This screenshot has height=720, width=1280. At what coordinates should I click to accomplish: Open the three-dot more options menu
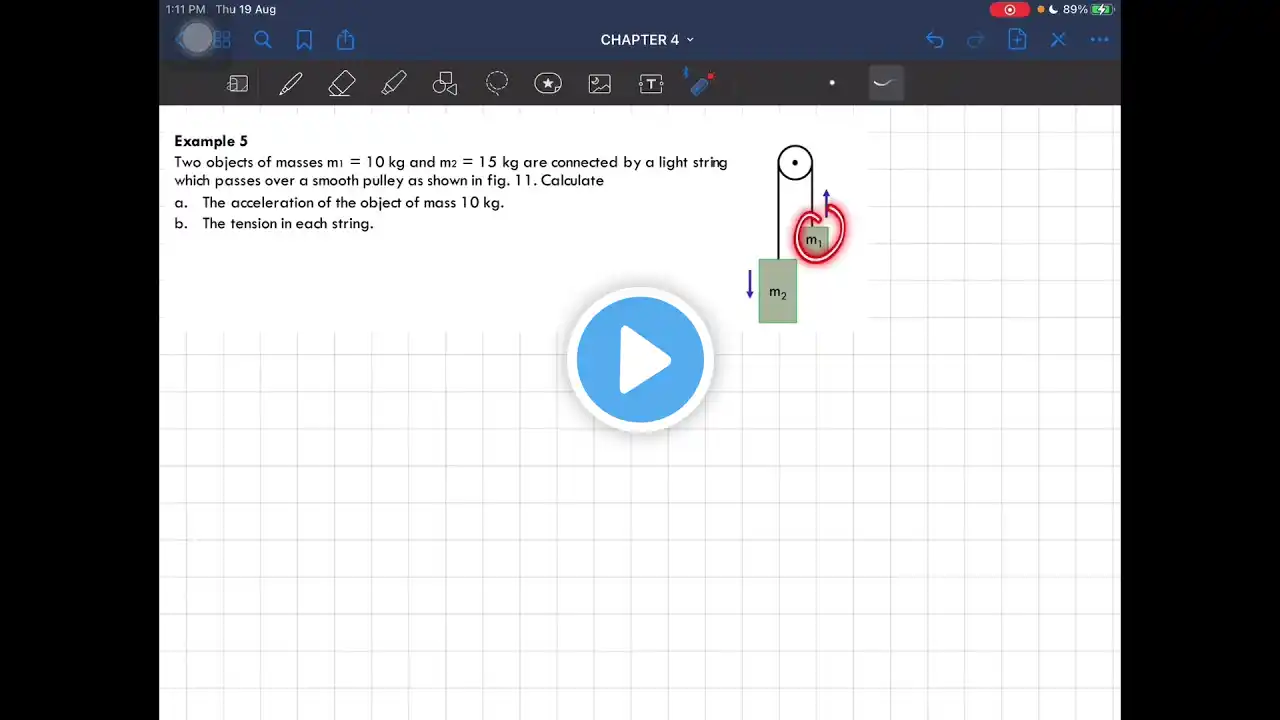click(x=1099, y=40)
